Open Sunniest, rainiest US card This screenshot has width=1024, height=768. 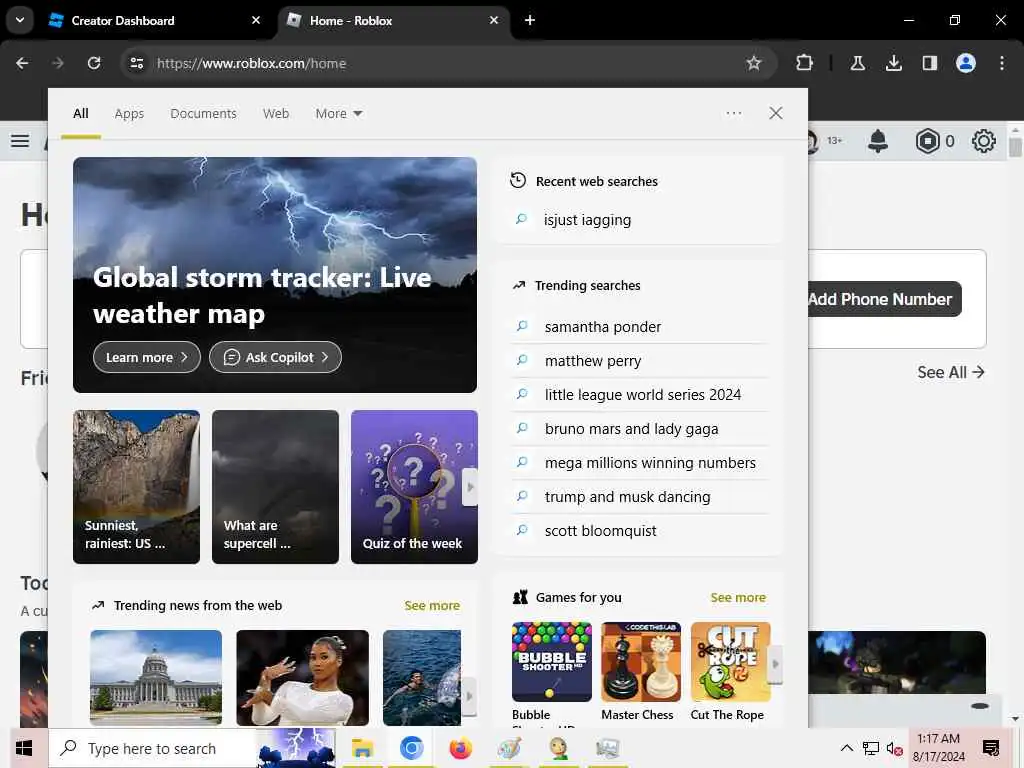tap(136, 487)
